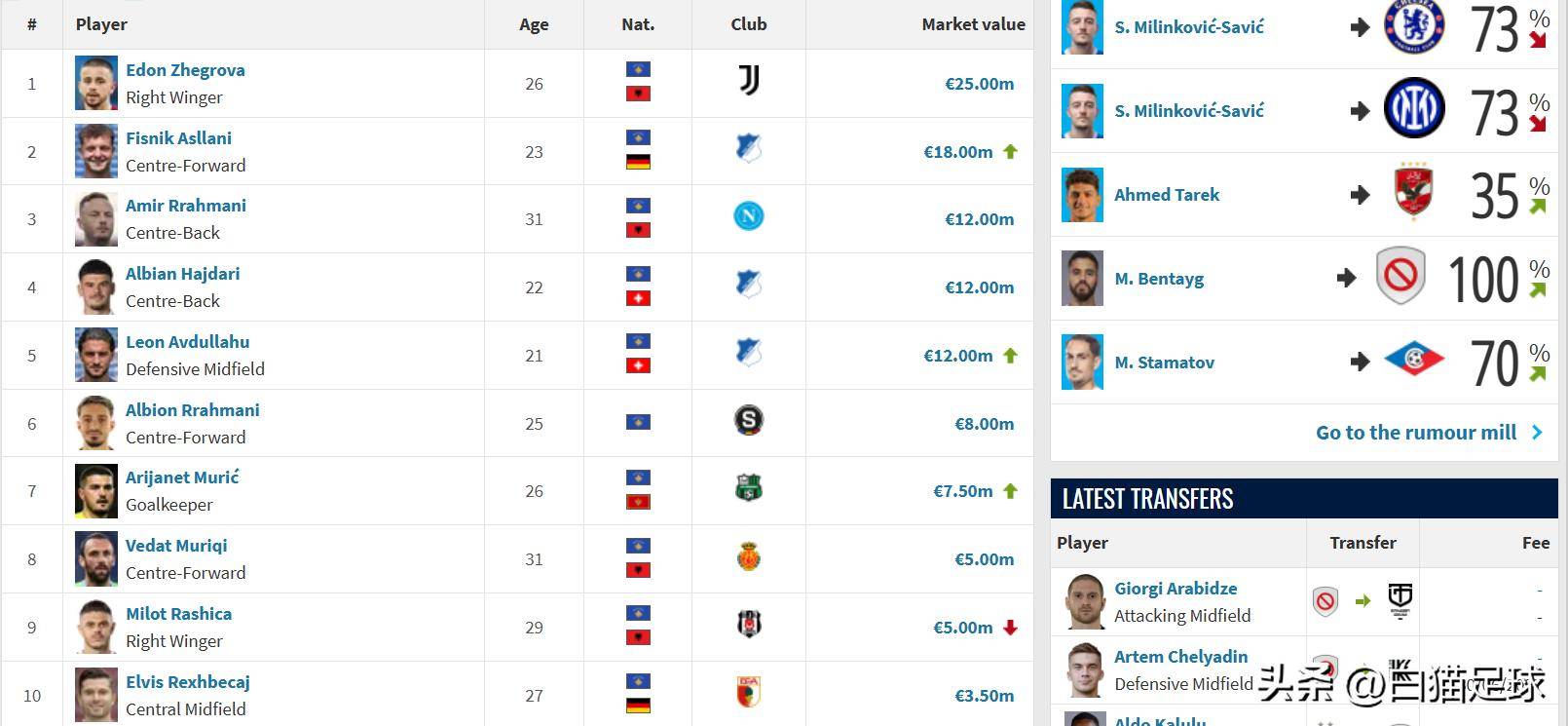Viewport: 1568px width, 726px height.
Task: Click the Beşiktaş crest for Milot Rashica
Action: (748, 625)
